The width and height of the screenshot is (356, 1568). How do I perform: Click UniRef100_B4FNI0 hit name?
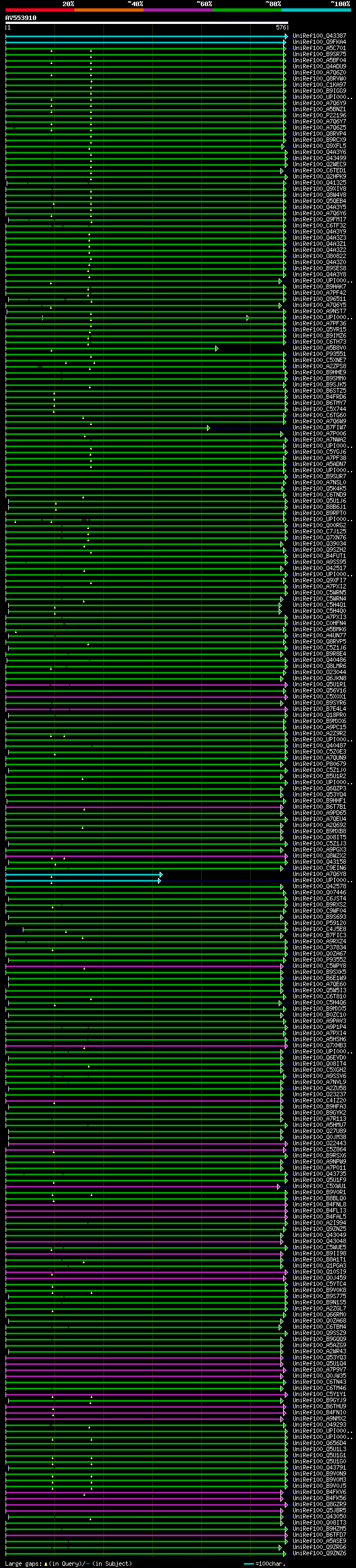tap(319, 1413)
